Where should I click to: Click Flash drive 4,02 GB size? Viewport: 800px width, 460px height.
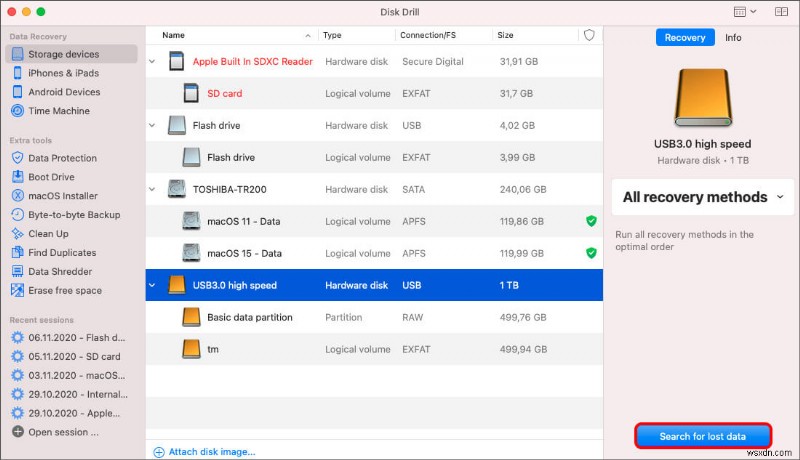[517, 125]
